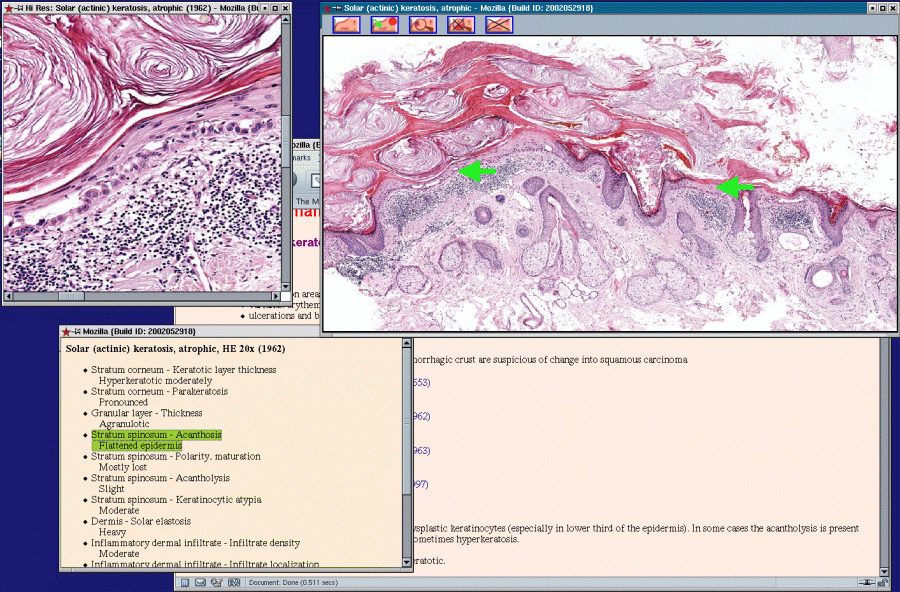
Task: Click scroll-right arrow in Hi Res window
Action: [x=276, y=296]
